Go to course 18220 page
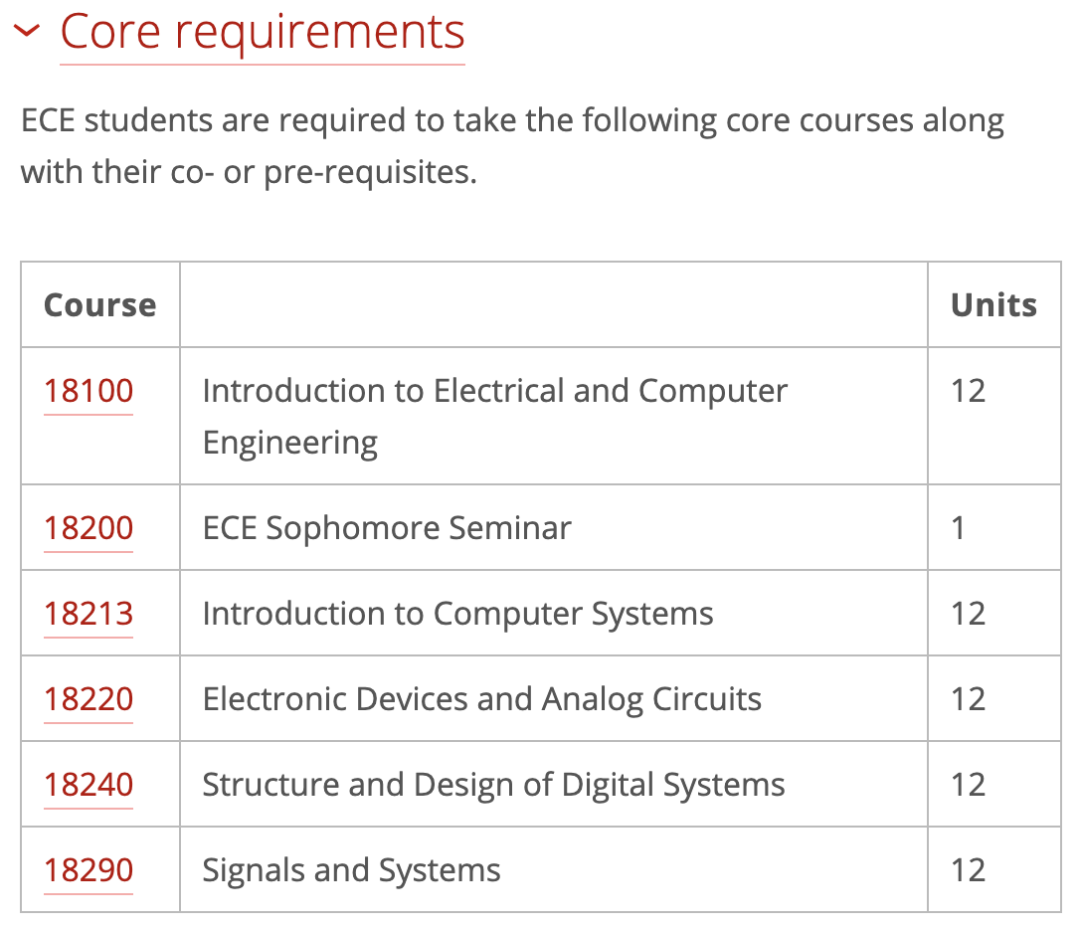Screen dimensions: 1080x929 (88, 699)
